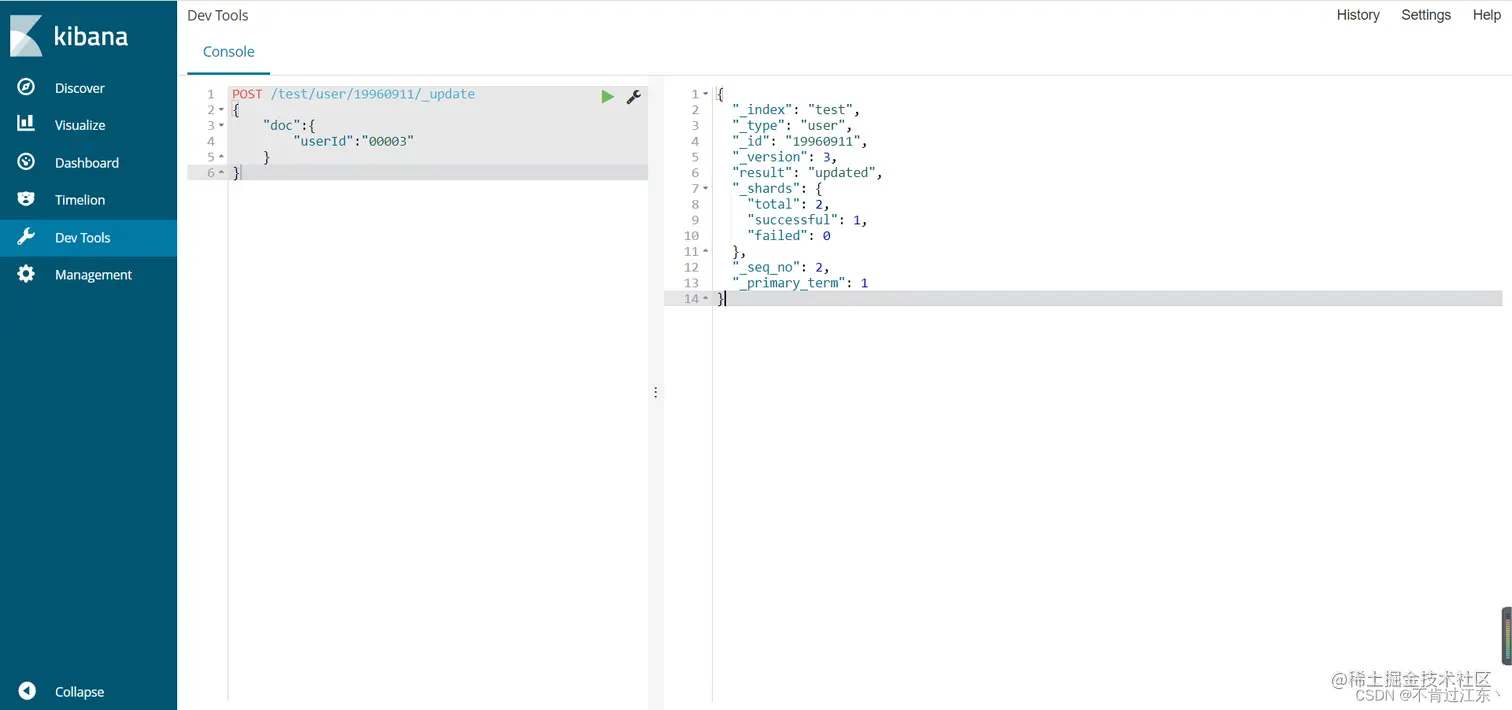
Task: Click "_primary_term": 1 in response
Action: (800, 283)
